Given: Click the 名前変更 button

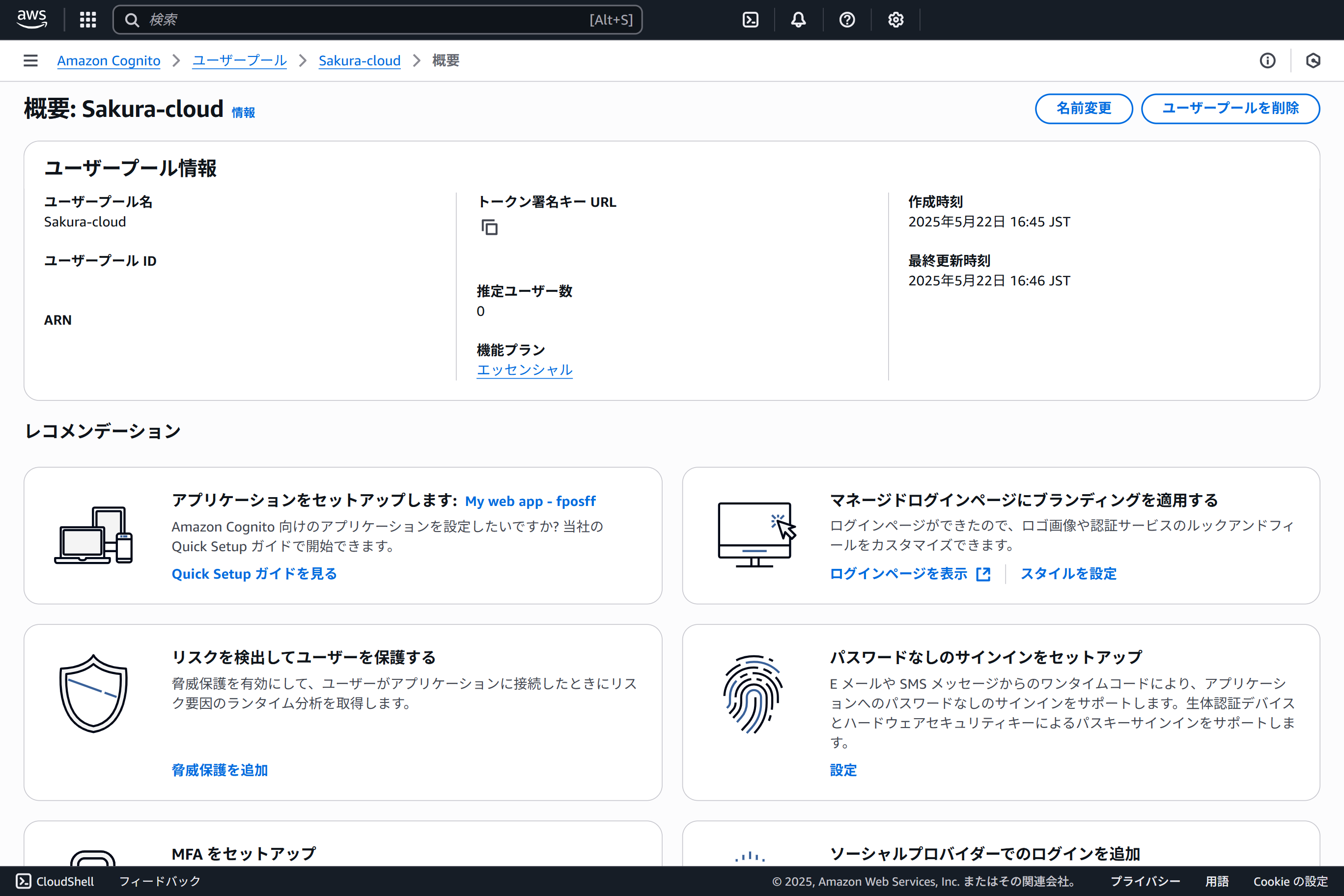Looking at the screenshot, I should pos(1084,109).
